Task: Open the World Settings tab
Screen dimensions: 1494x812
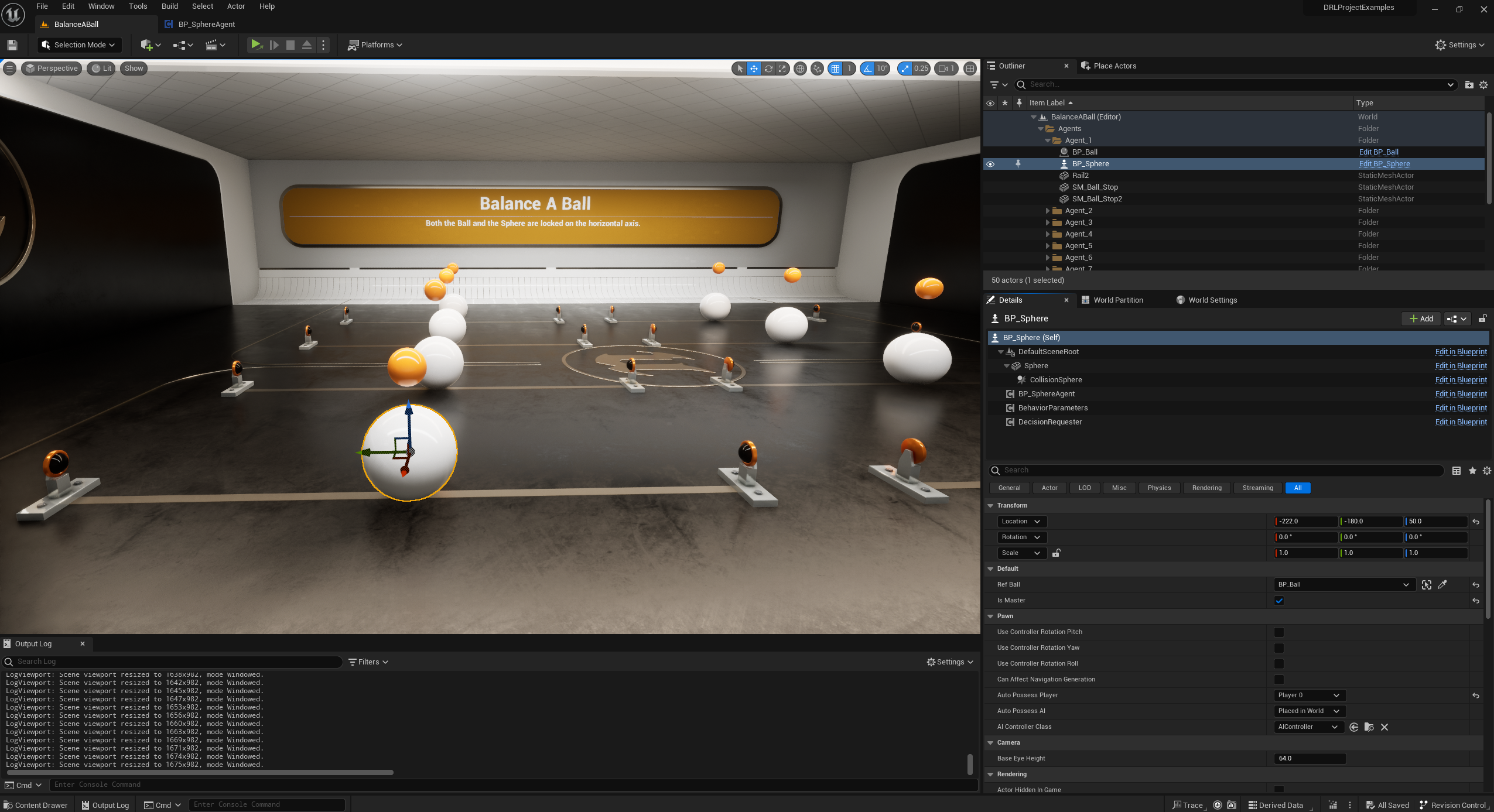Action: pos(1206,300)
